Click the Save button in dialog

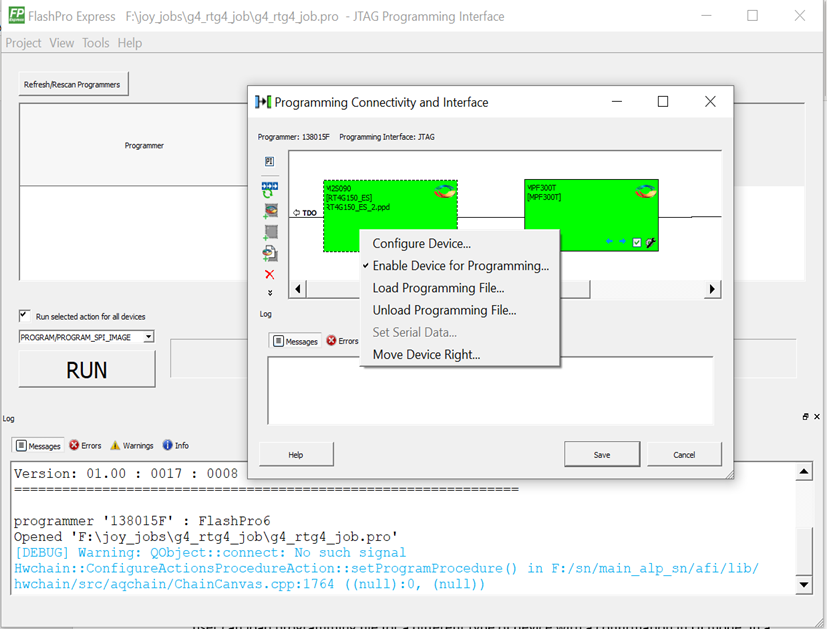(601, 454)
